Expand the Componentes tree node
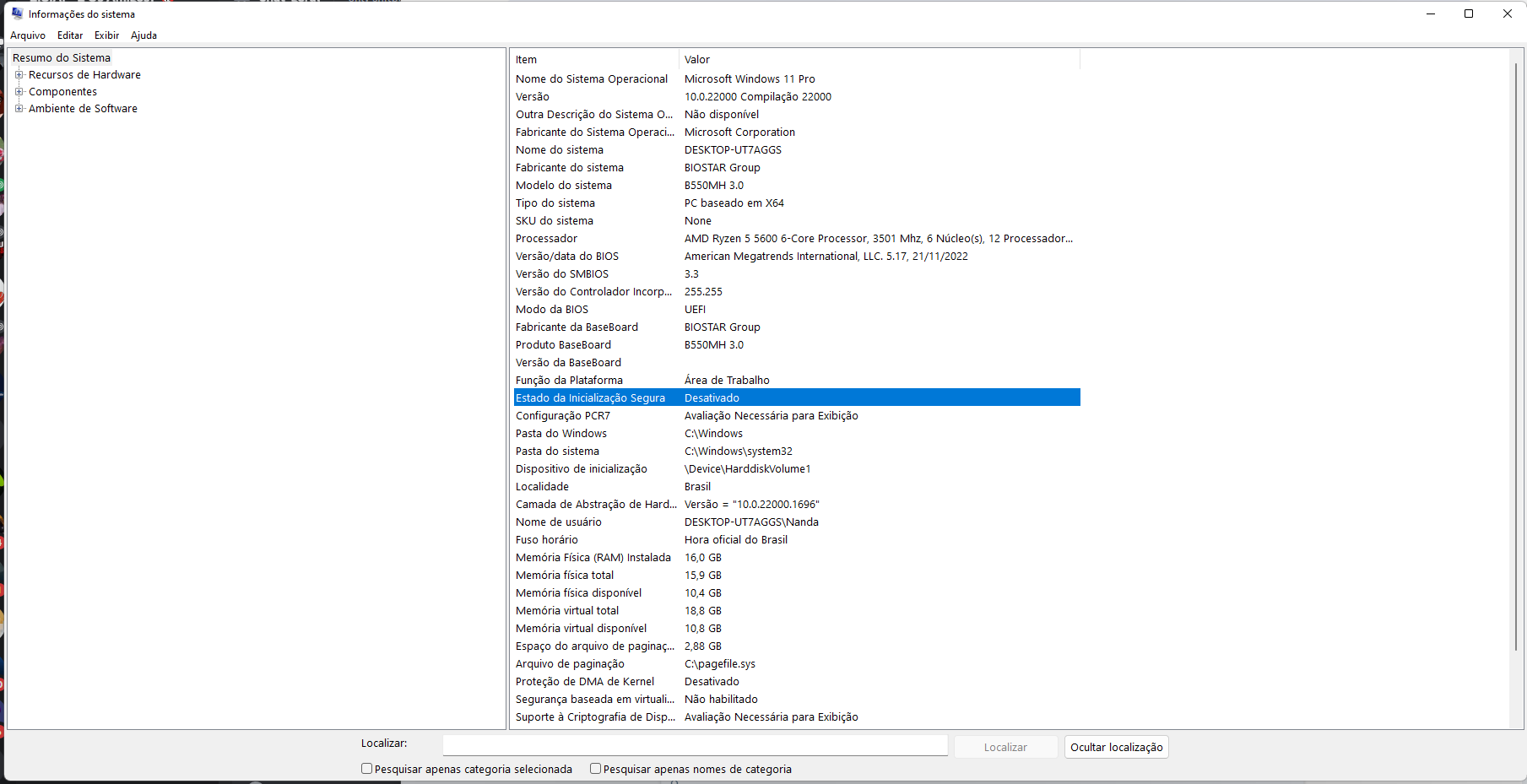 pyautogui.click(x=19, y=92)
